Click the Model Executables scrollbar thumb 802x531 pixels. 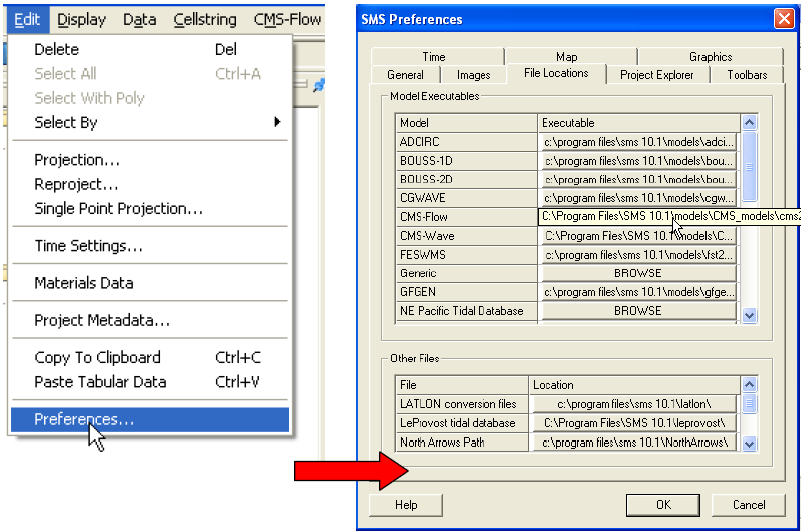coord(749,166)
